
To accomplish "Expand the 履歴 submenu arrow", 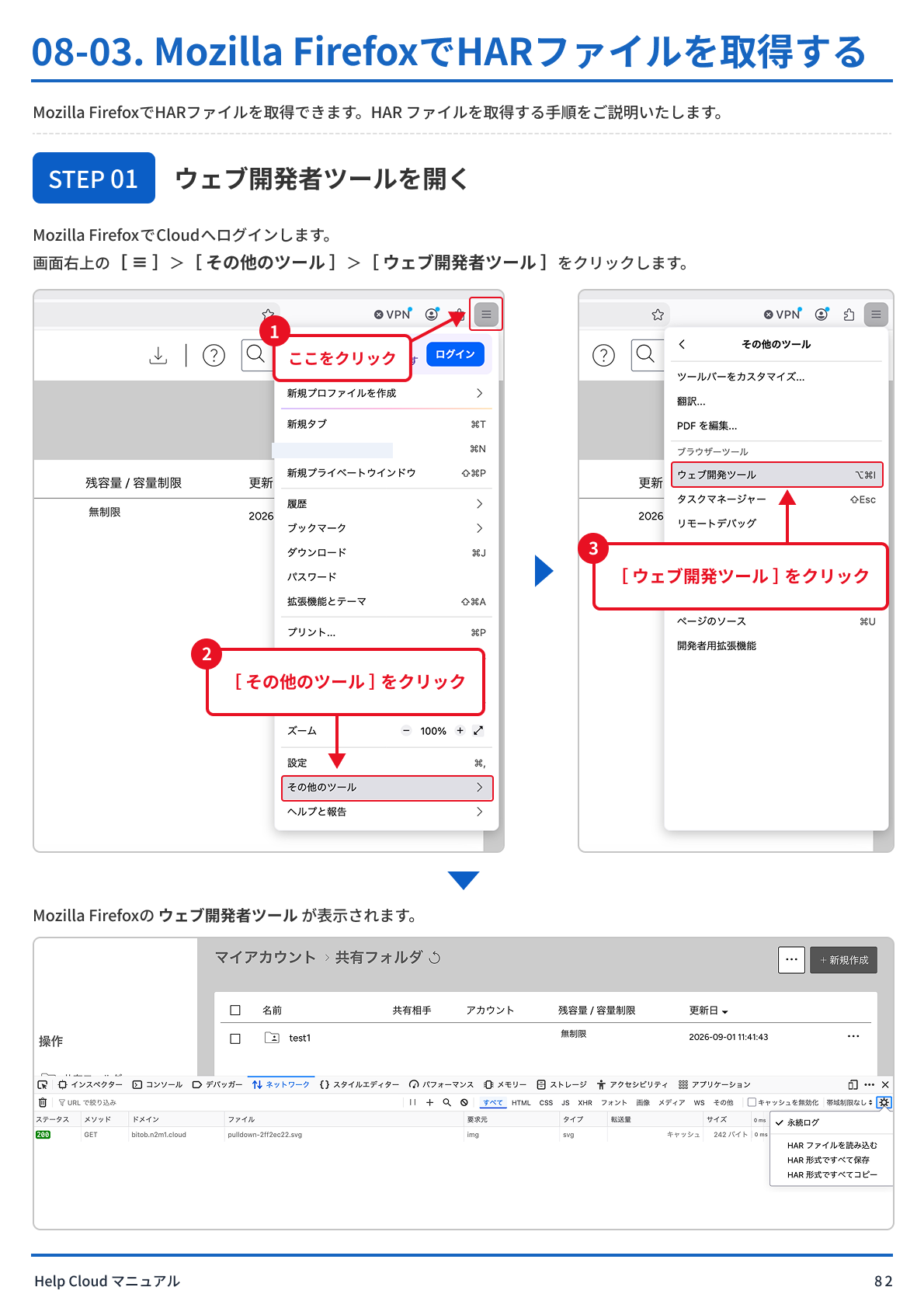I will [x=479, y=503].
